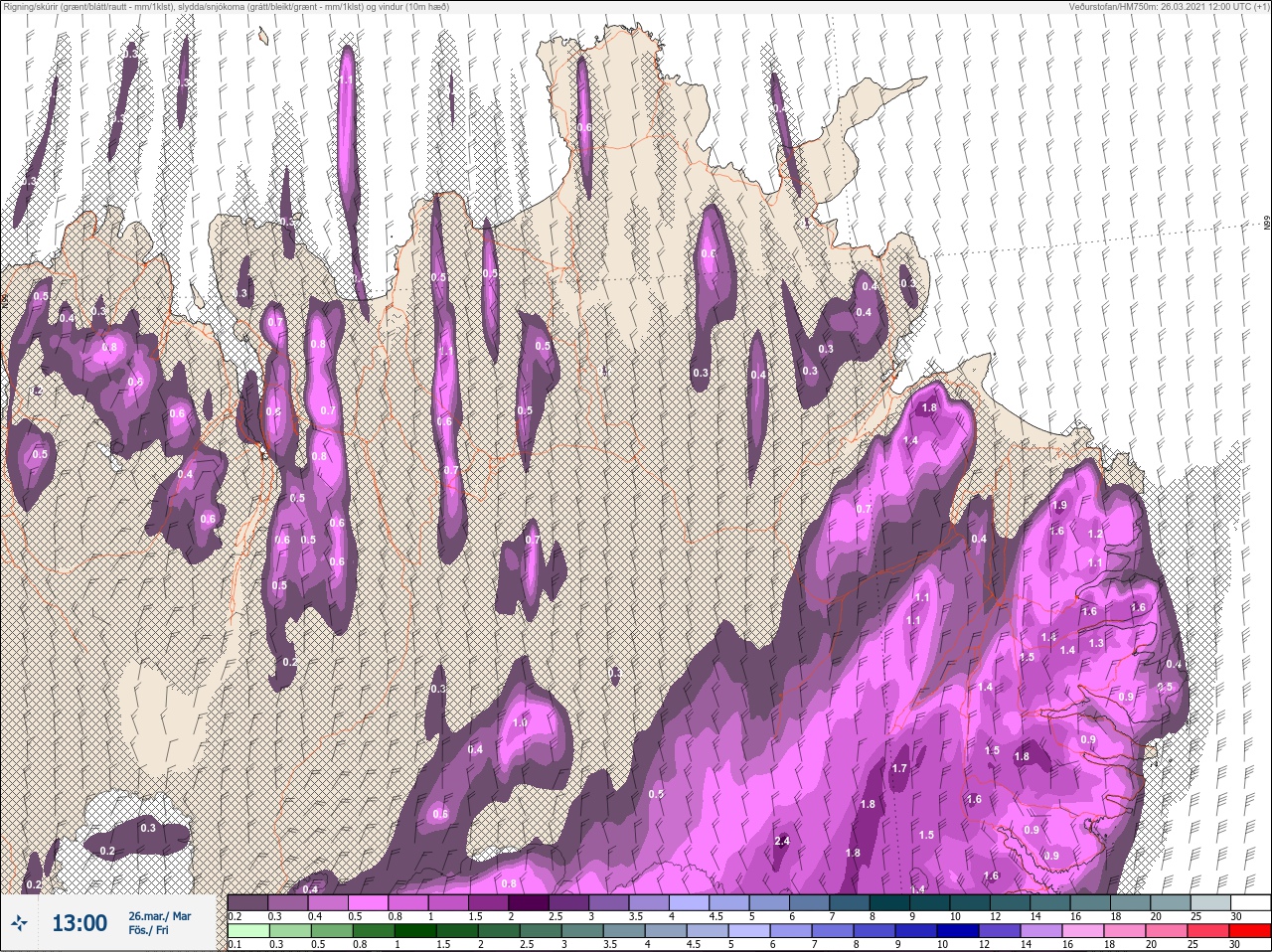
Task: Select lower legend swatch between 0.1 and 0.3
Action: [247, 931]
